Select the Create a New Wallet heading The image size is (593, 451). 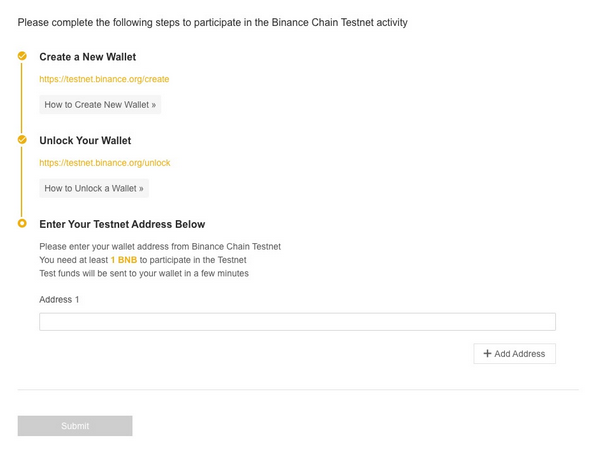pos(87,57)
